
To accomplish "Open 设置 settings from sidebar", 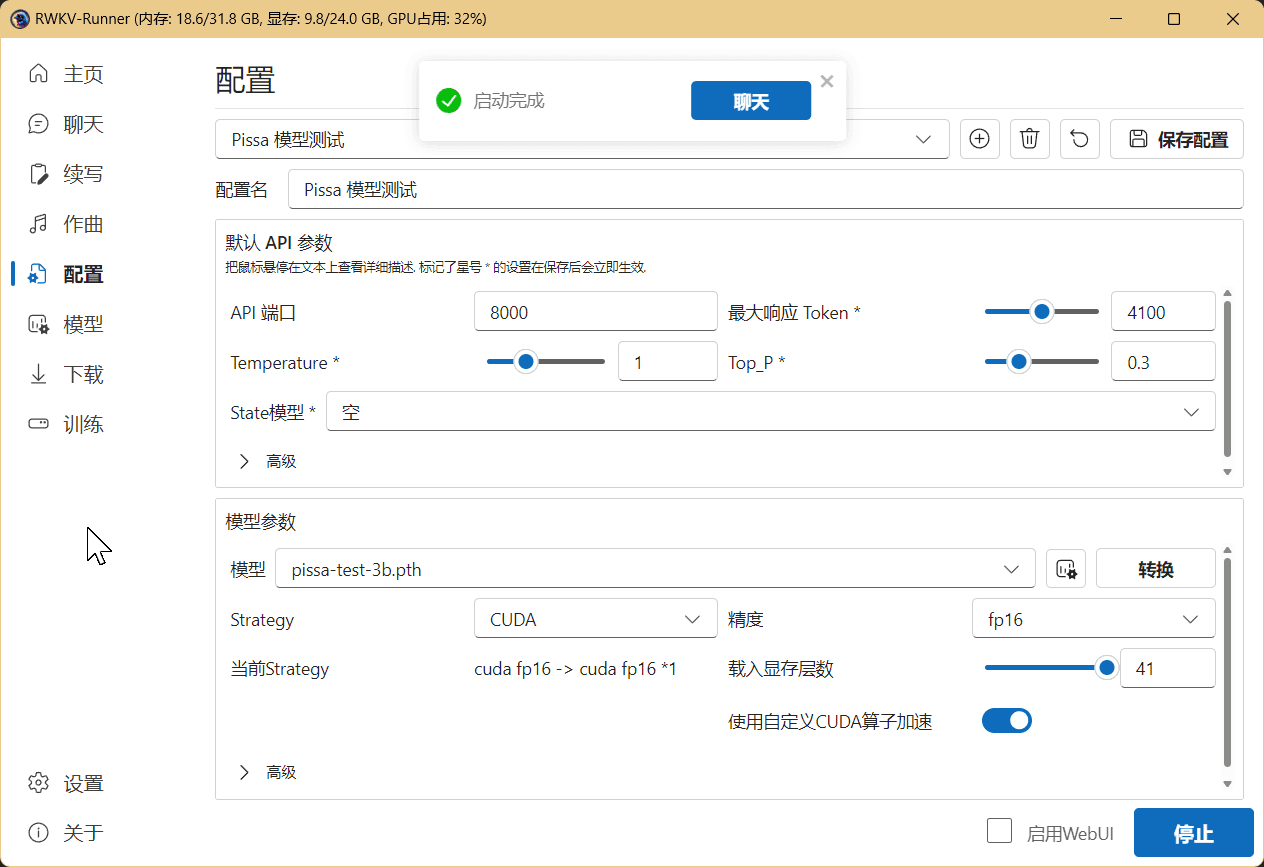I will pyautogui.click(x=83, y=783).
